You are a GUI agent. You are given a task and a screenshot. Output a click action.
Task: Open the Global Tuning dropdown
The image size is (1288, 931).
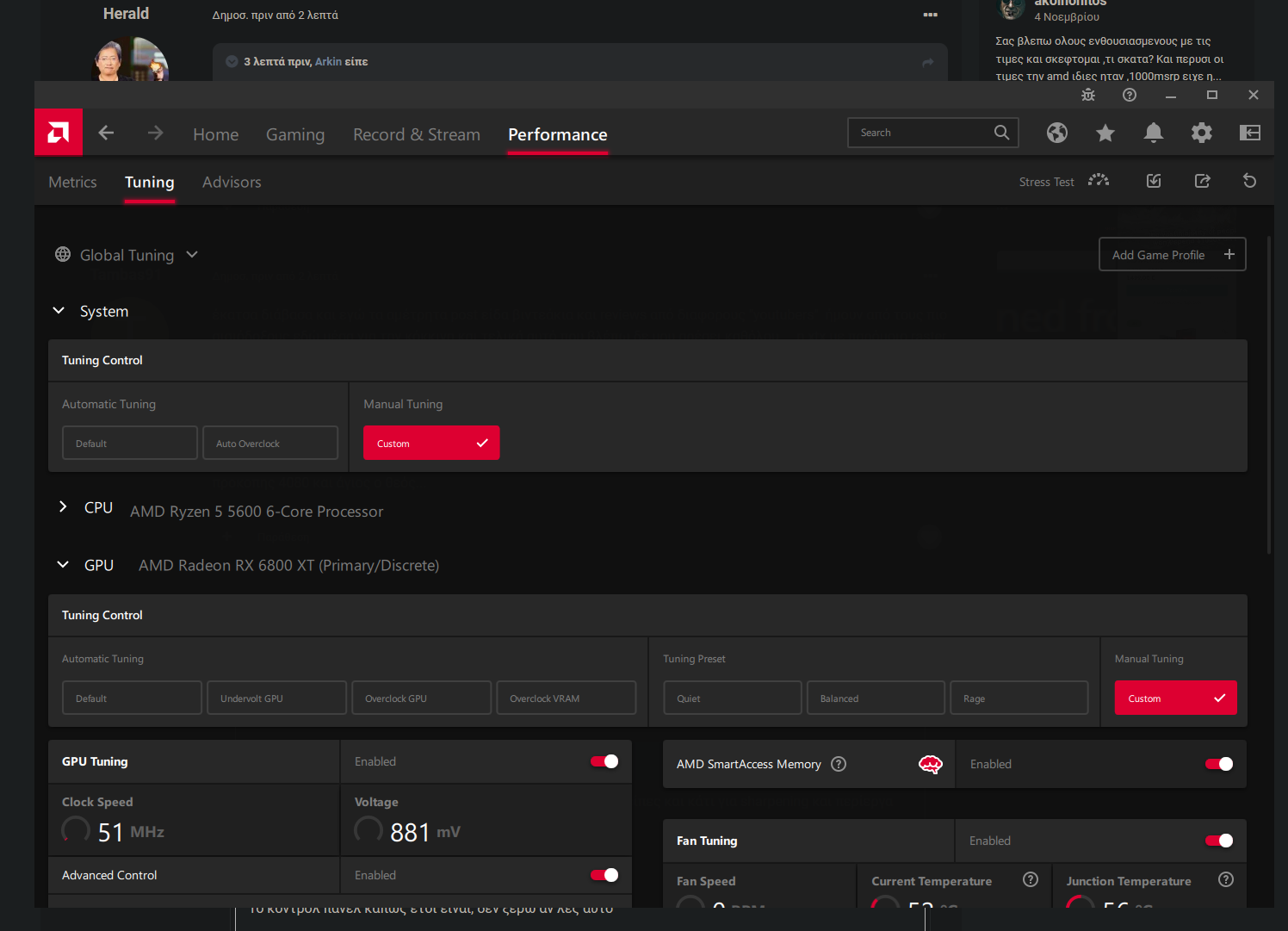click(x=127, y=255)
